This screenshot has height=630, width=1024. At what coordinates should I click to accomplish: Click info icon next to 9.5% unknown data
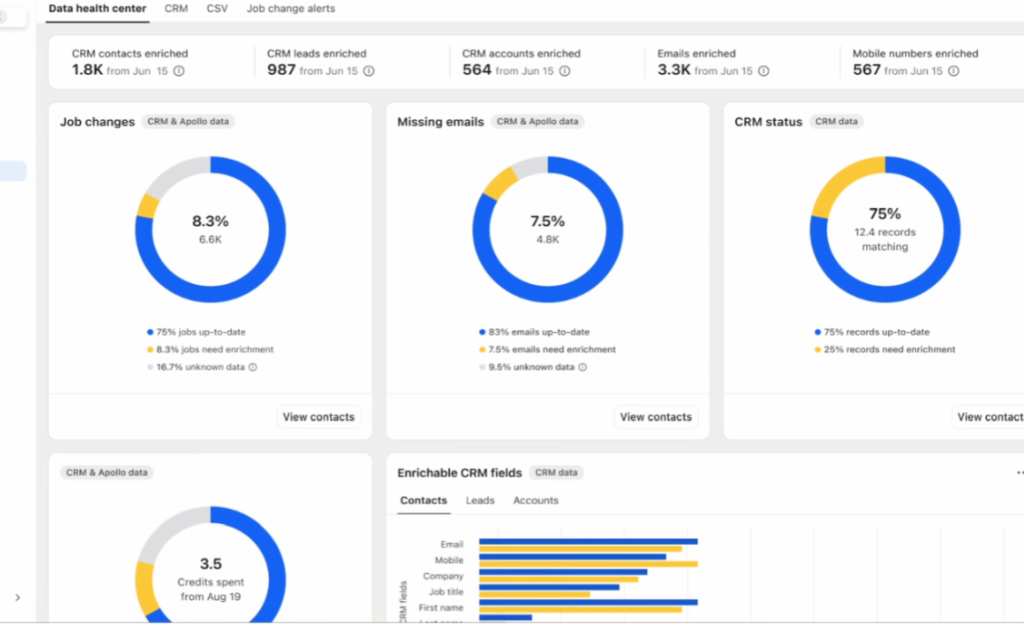point(582,367)
